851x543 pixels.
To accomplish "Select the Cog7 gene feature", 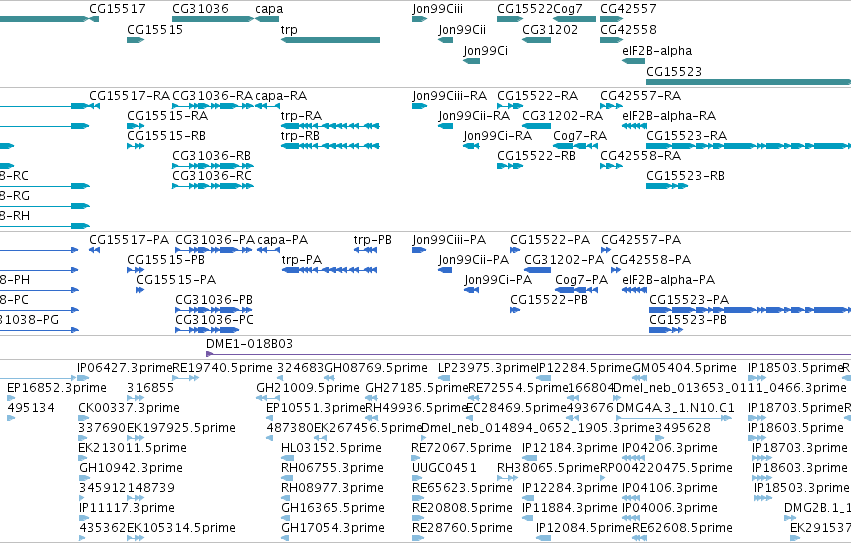I will [574, 19].
